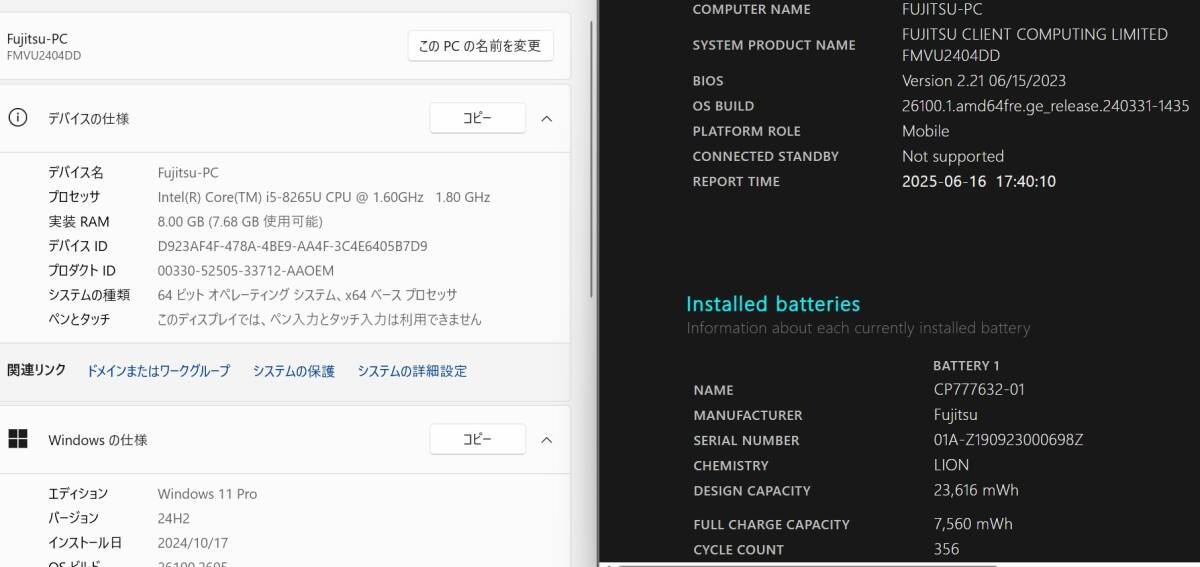
Task: Click the report time value
Action: pos(978,182)
